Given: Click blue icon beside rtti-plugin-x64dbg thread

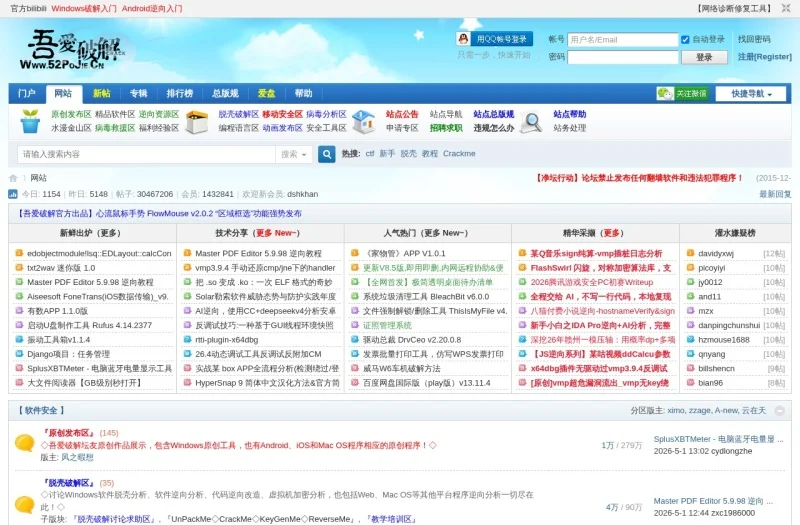Looking at the screenshot, I should [187, 339].
